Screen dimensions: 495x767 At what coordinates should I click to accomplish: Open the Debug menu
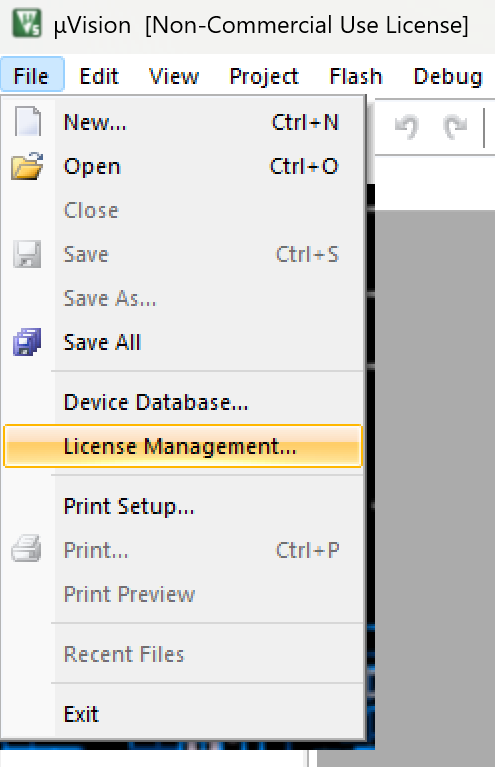pos(448,76)
